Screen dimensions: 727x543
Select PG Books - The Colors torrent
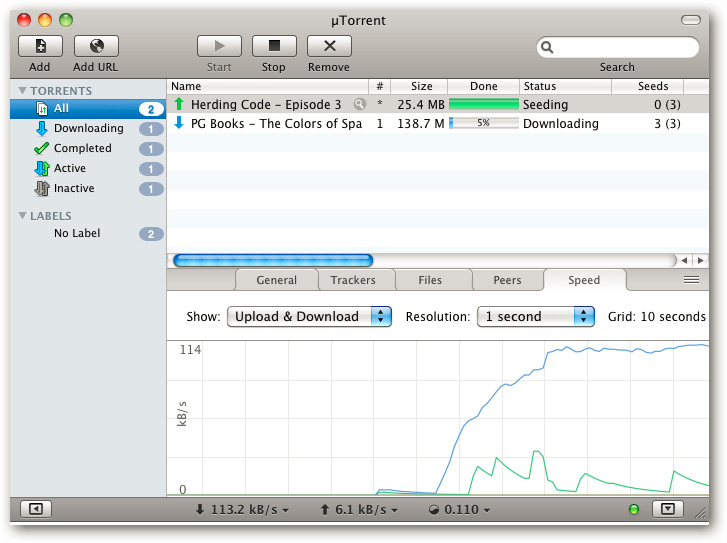pyautogui.click(x=438, y=124)
